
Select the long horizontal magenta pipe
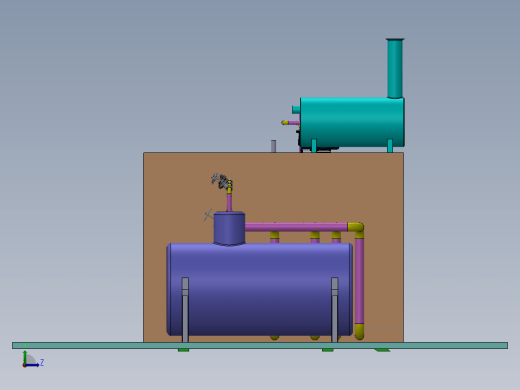pos(296,227)
